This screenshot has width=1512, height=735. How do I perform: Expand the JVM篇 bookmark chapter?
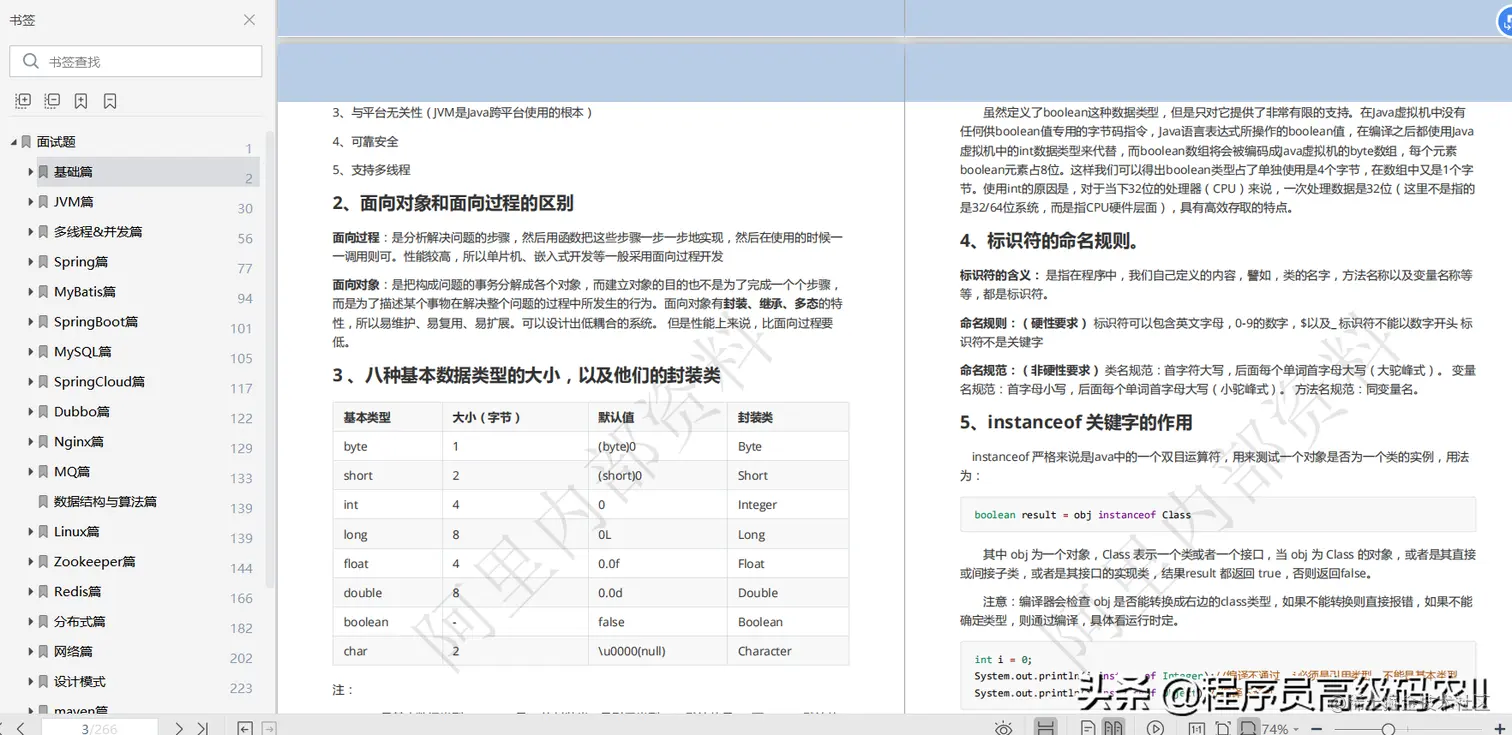coord(29,201)
